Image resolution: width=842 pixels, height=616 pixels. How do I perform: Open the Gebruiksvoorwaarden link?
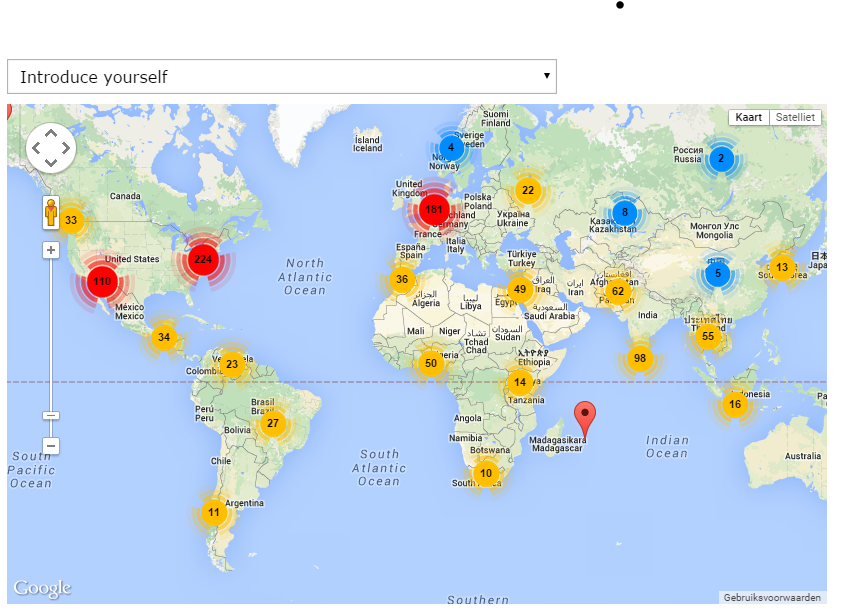[773, 598]
